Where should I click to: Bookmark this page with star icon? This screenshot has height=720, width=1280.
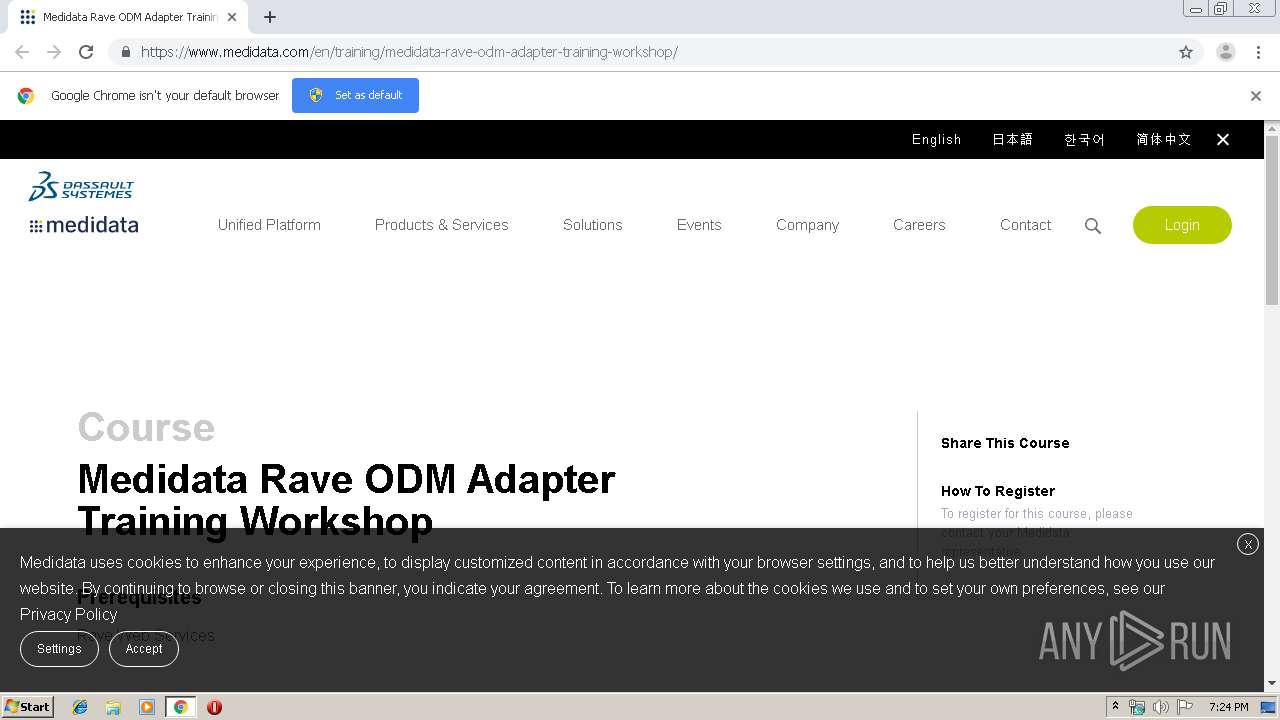pyautogui.click(x=1186, y=52)
